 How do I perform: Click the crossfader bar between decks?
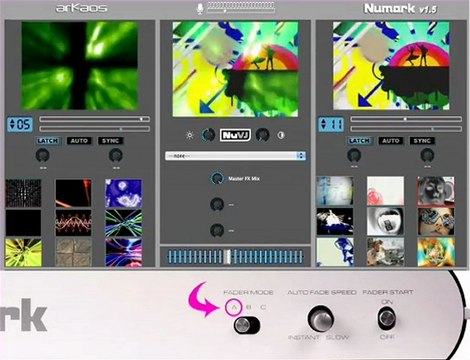pyautogui.click(x=235, y=257)
